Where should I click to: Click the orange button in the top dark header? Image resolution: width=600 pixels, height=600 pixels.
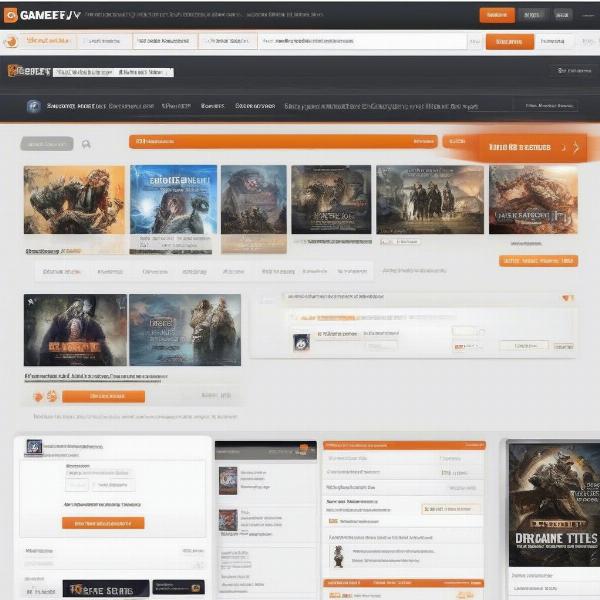(497, 15)
